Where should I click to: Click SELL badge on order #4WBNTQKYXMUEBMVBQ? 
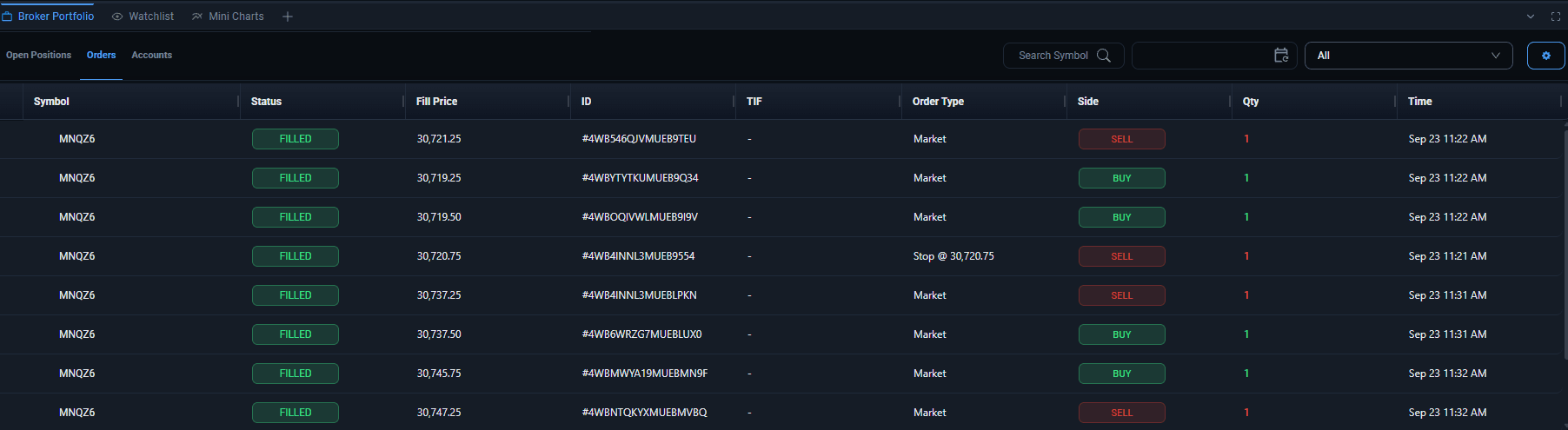coord(1122,413)
